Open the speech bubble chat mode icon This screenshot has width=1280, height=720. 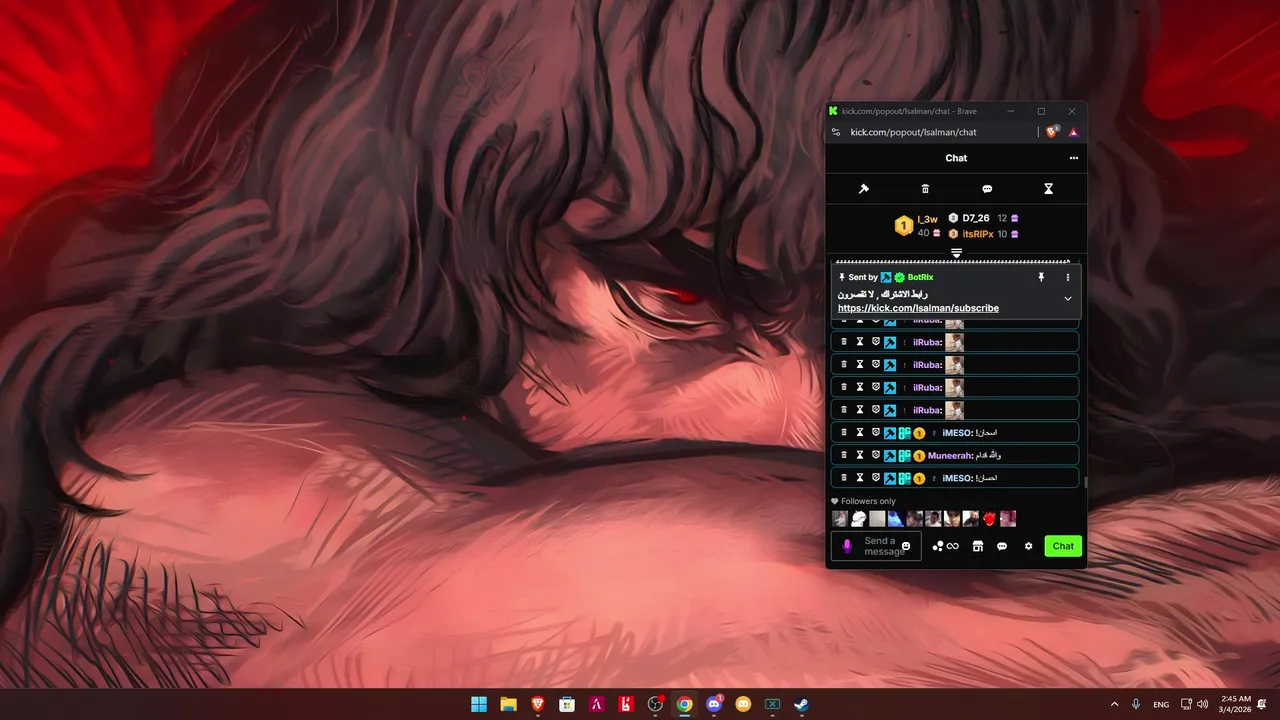[x=987, y=189]
